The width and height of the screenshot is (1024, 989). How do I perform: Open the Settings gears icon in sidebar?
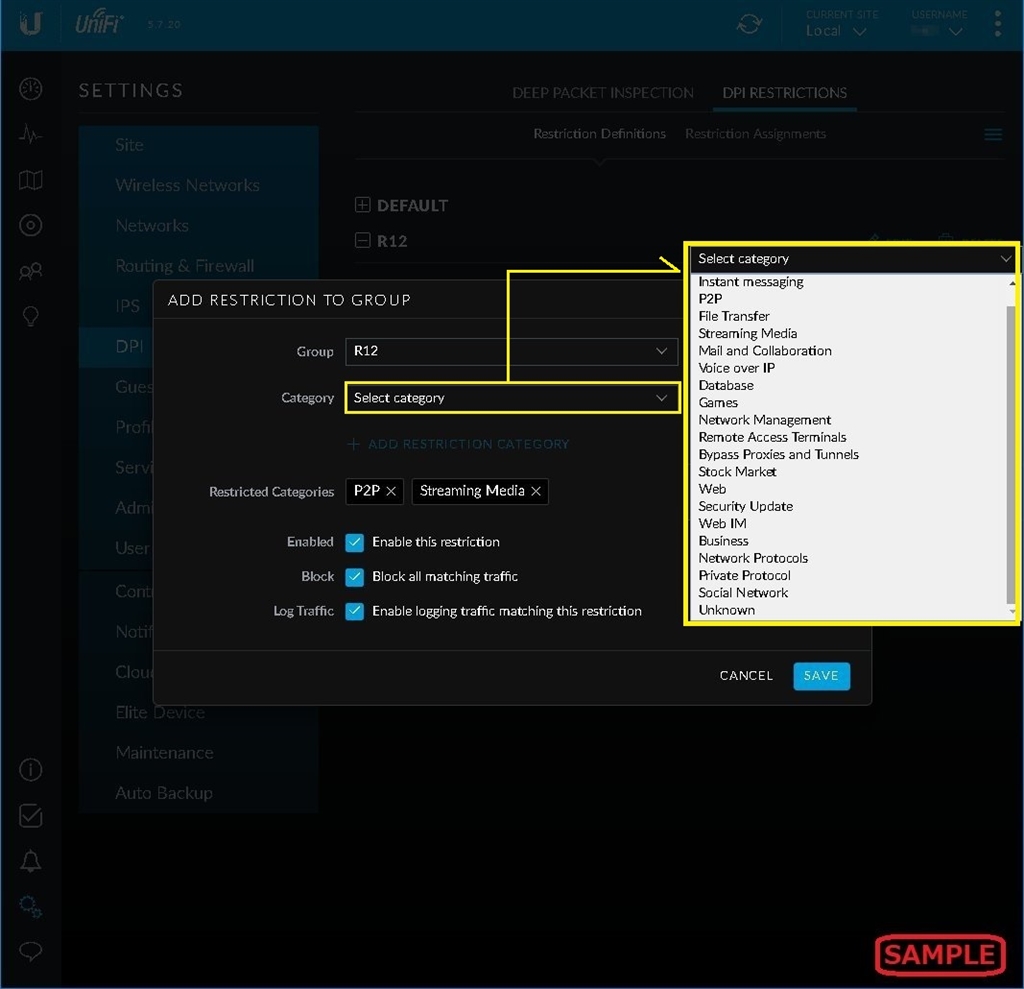click(x=31, y=907)
